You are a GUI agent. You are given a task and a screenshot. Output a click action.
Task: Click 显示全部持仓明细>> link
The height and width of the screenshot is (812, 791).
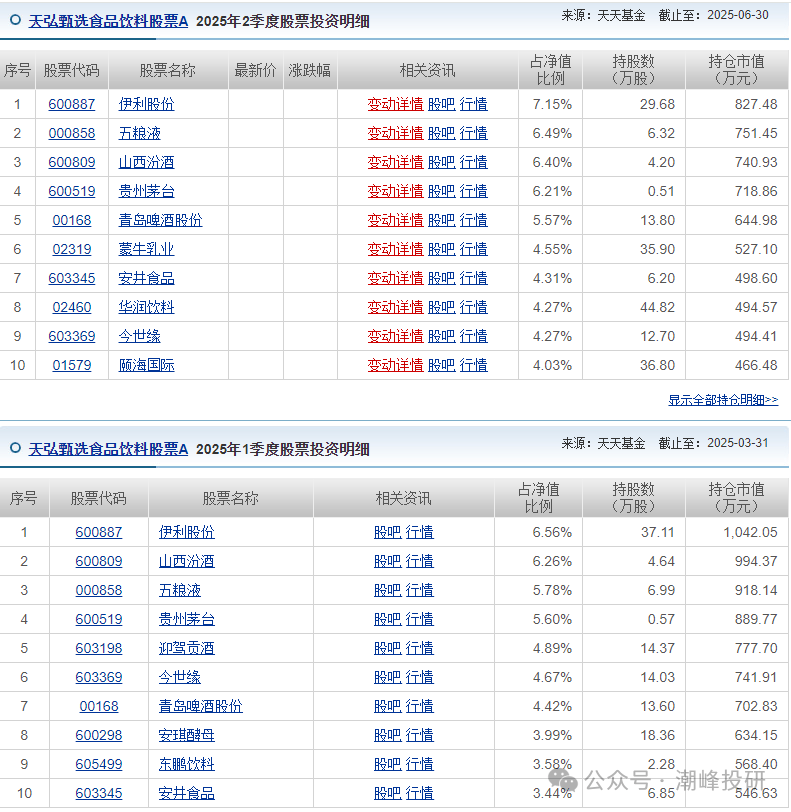pos(723,400)
